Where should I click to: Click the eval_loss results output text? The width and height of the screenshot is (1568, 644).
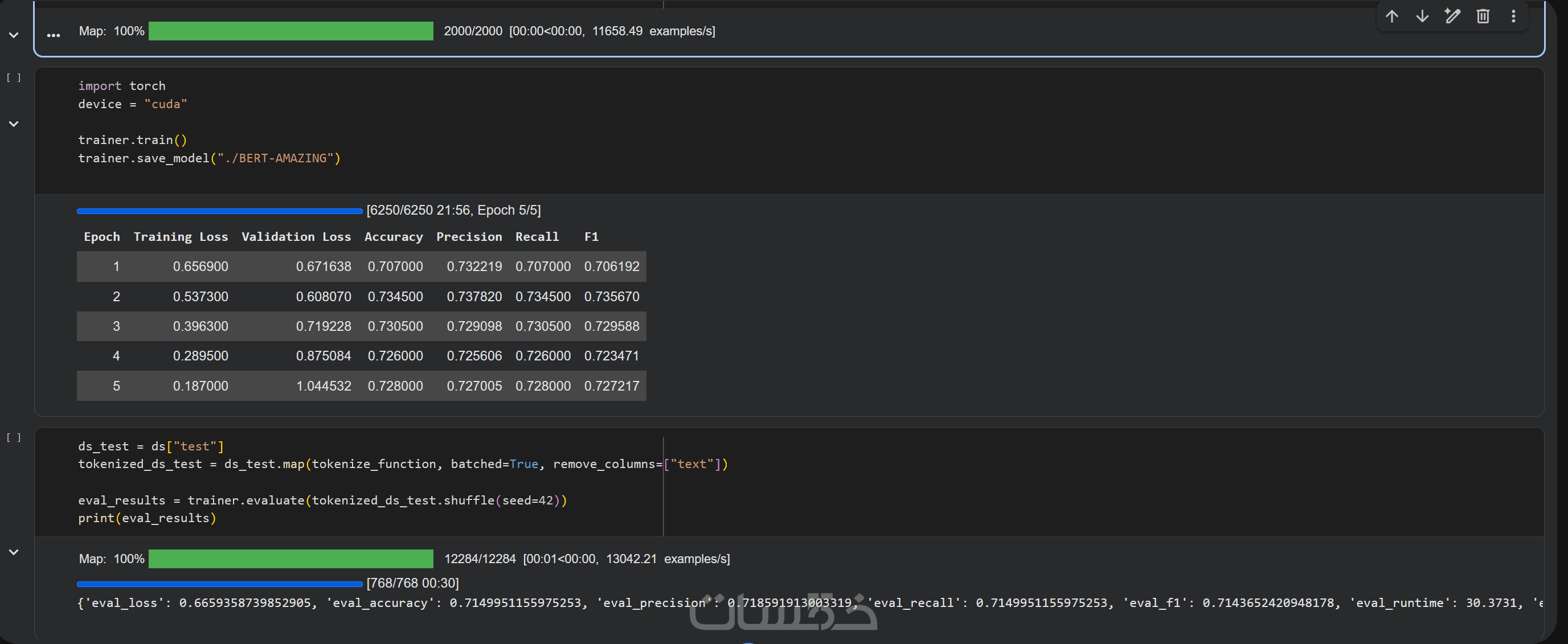pos(196,602)
